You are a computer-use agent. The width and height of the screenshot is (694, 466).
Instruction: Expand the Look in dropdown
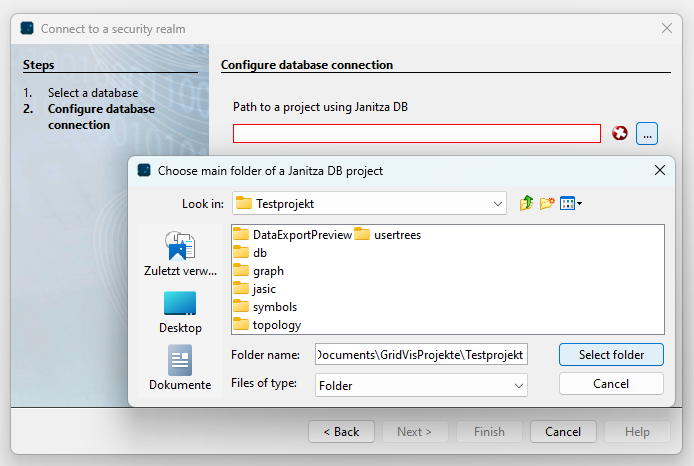coord(498,203)
